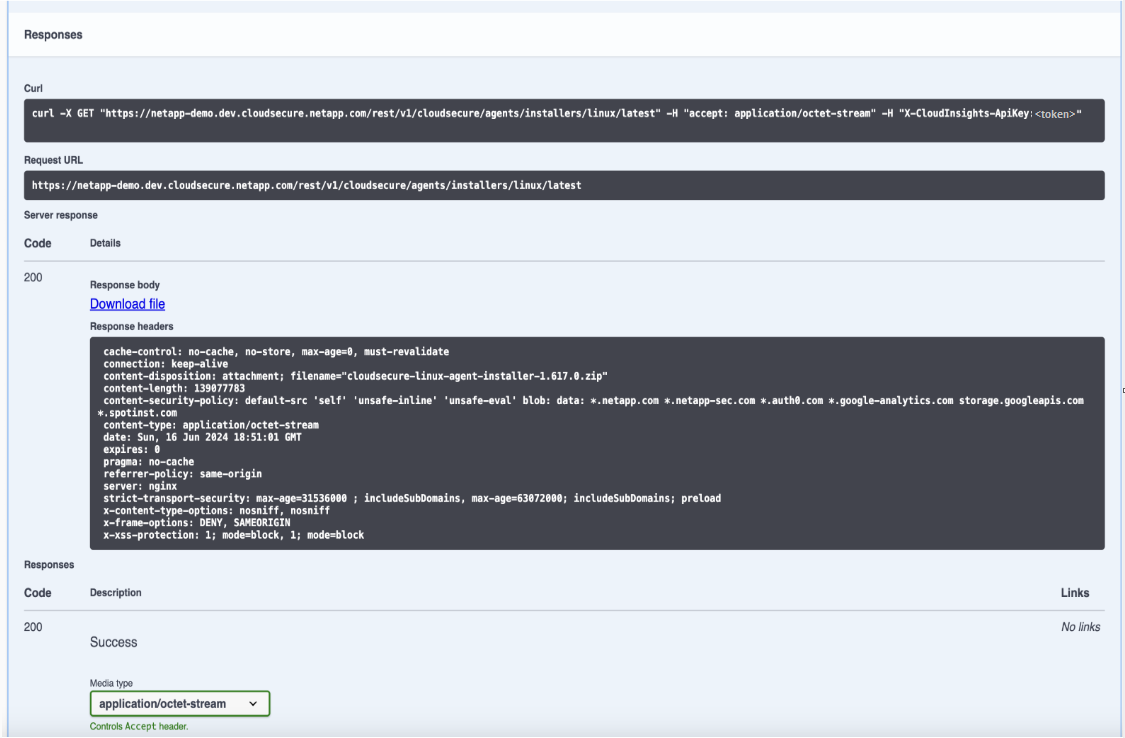Screen dimensions: 1125x738
Task: Click the Server response label
Action: 60,215
